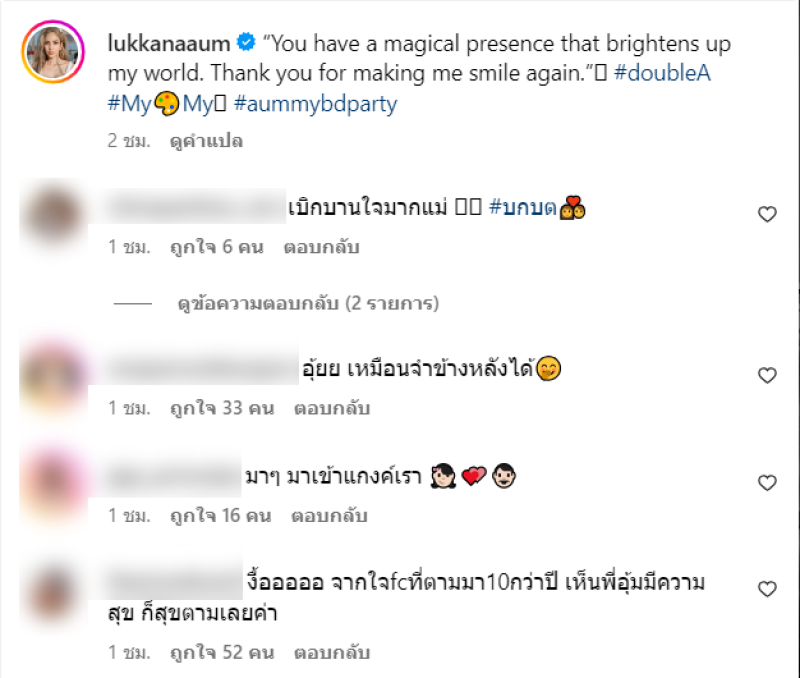
Task: Like the comment with #บกบต hashtag
Action: point(767,214)
